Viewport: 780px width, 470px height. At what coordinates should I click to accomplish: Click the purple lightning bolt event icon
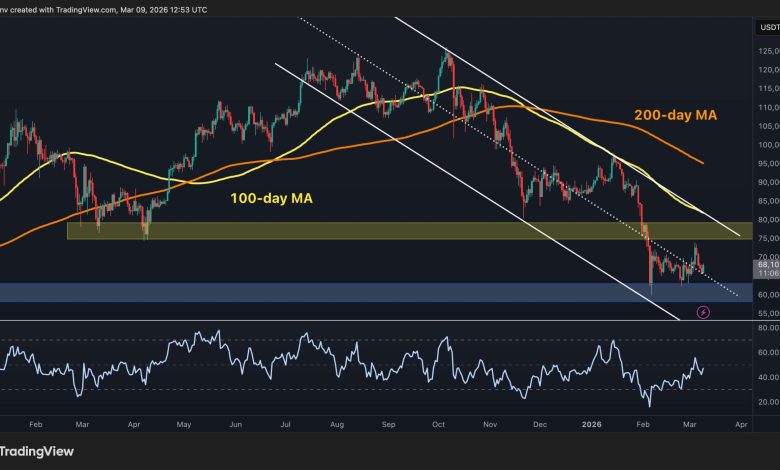[x=702, y=312]
